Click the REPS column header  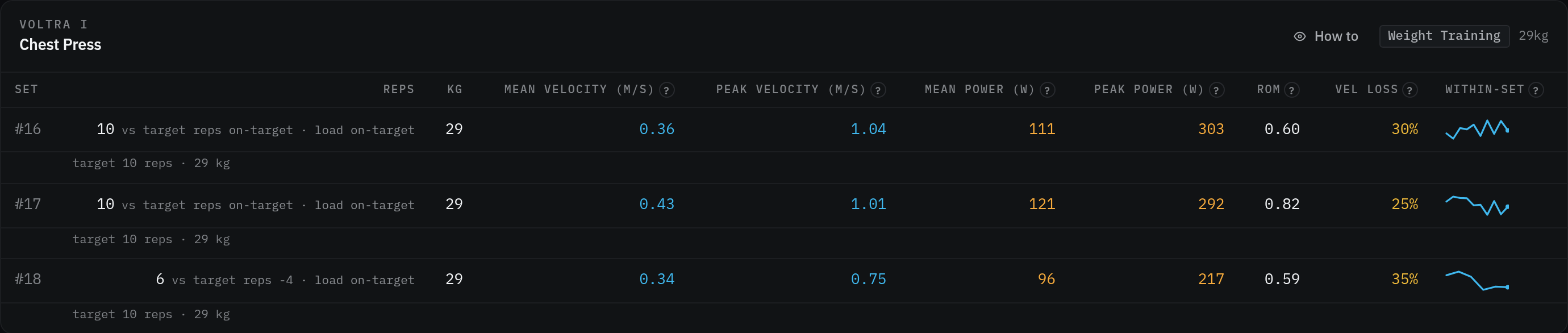[x=399, y=89]
